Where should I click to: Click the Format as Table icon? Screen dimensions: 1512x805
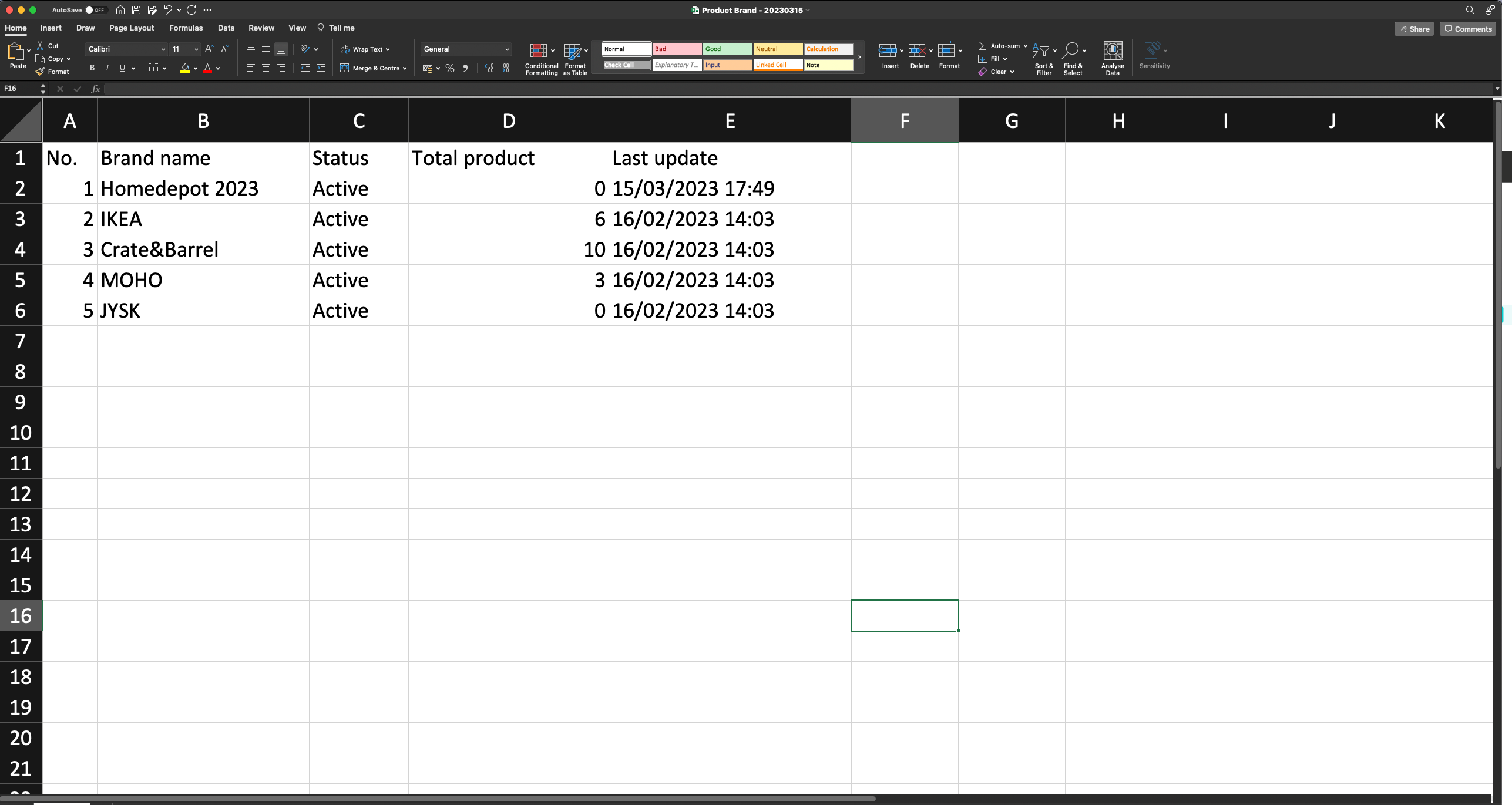click(572, 51)
